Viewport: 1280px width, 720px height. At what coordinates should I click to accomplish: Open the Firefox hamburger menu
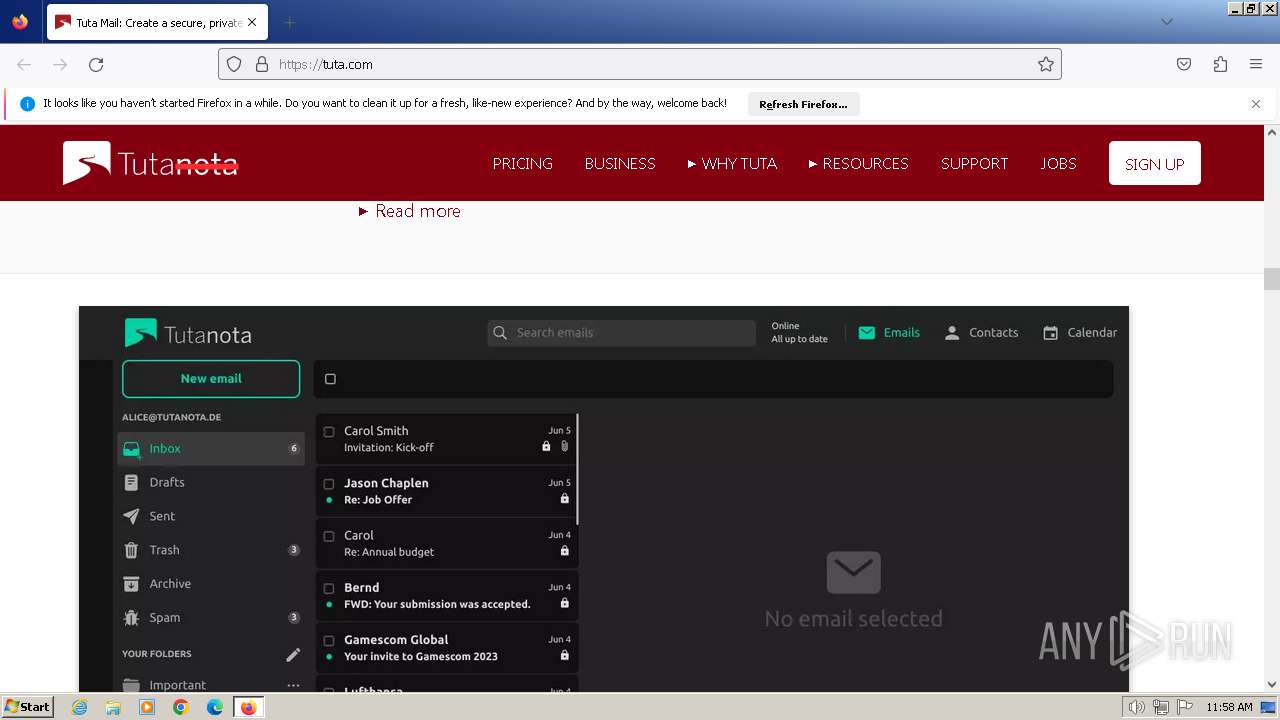[x=1256, y=64]
